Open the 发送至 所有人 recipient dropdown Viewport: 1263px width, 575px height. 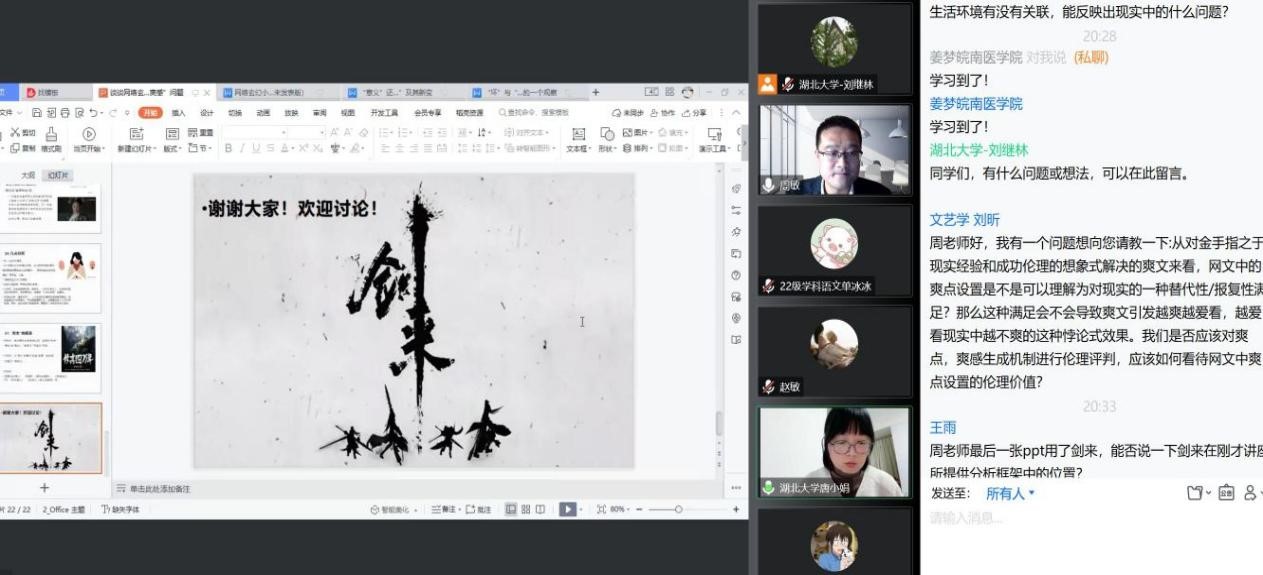pyautogui.click(x=1010, y=493)
